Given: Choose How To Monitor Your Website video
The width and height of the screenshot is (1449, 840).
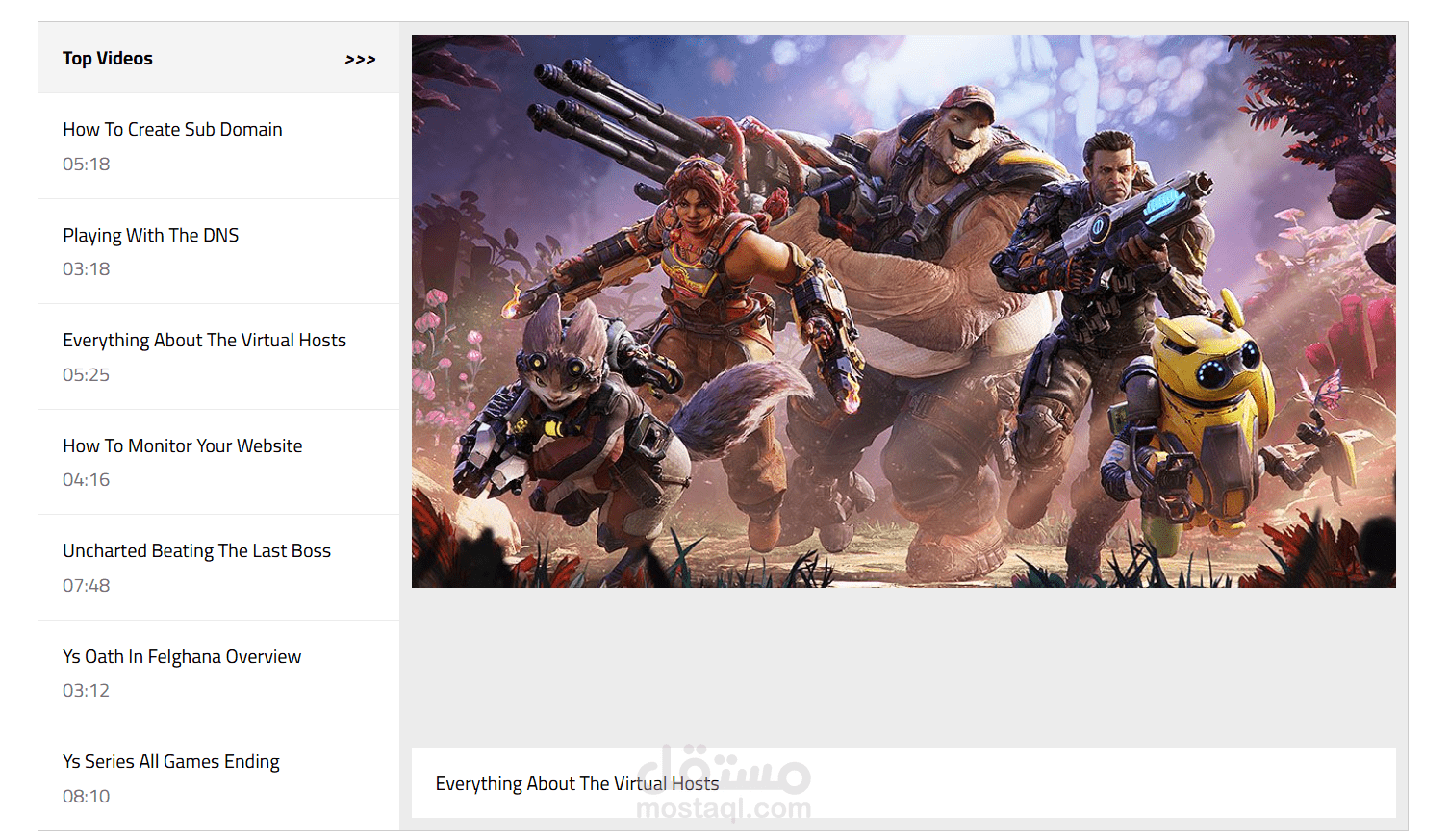Looking at the screenshot, I should (218, 463).
